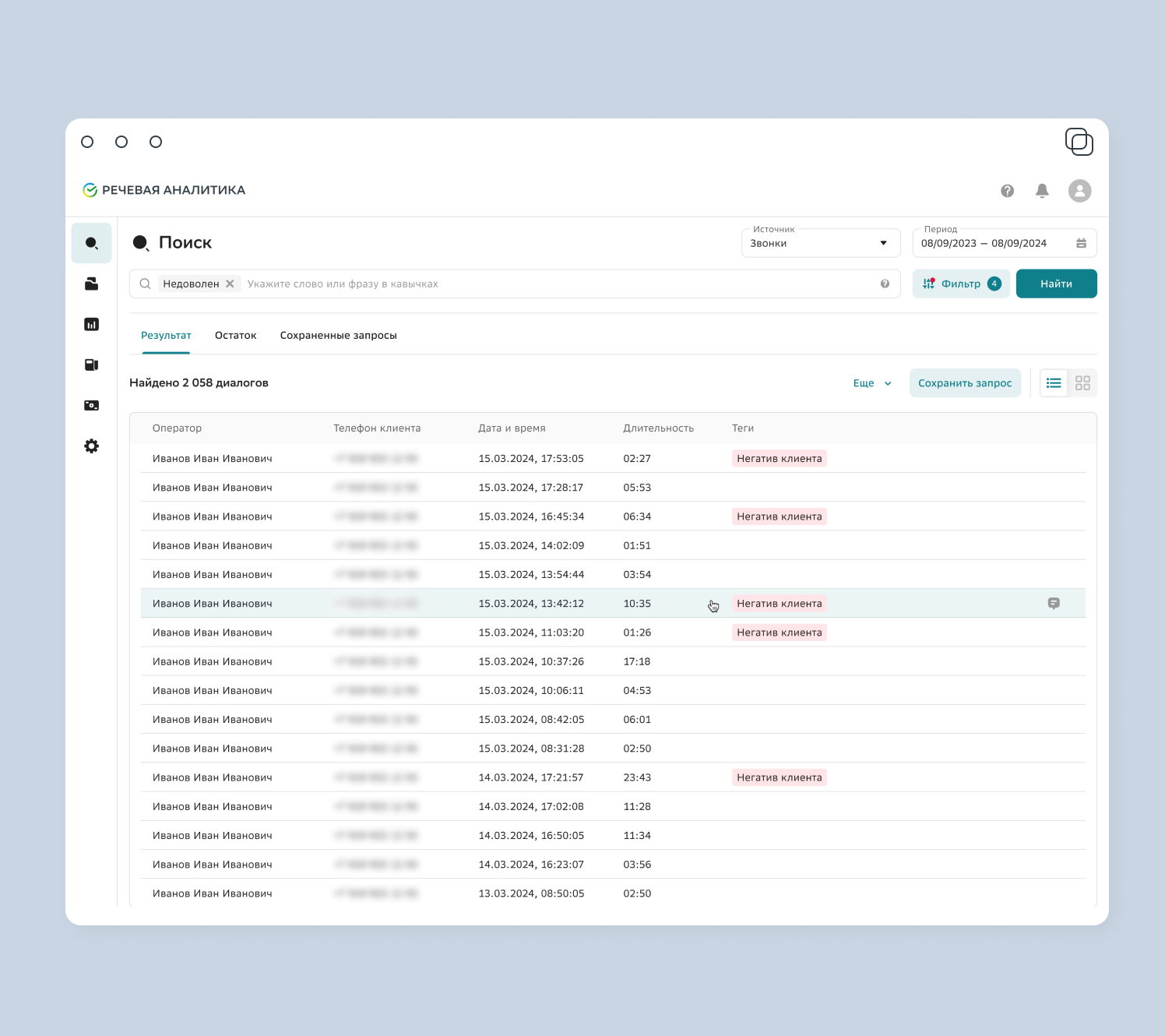
Task: Switch to the Остаток tab
Action: [235, 336]
